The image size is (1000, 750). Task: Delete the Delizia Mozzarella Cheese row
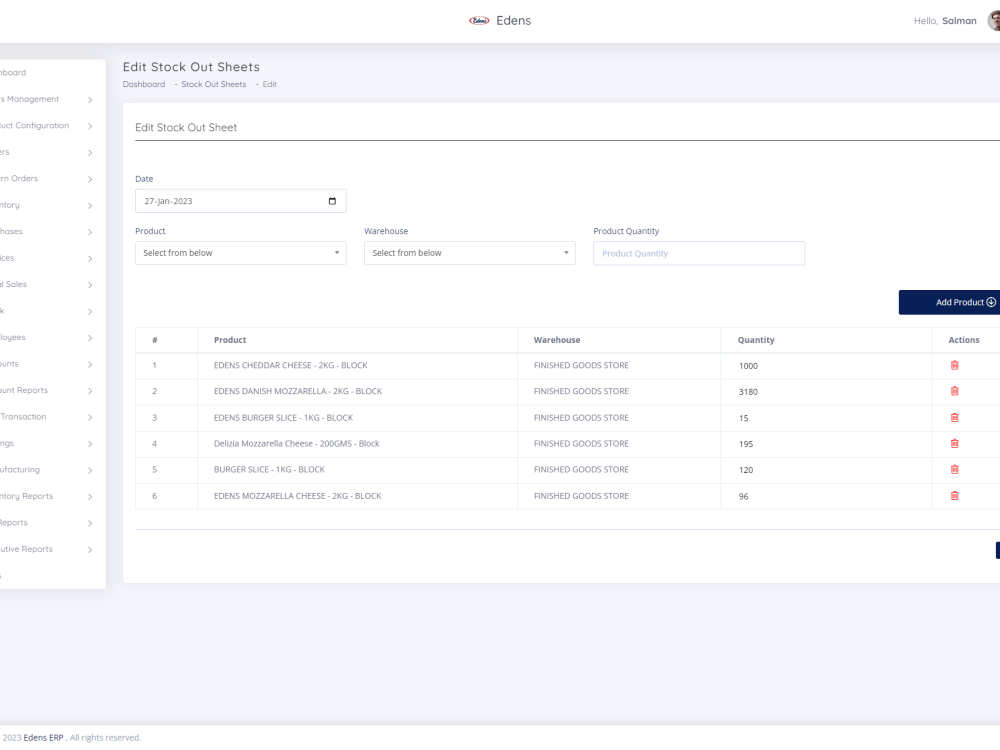[954, 443]
